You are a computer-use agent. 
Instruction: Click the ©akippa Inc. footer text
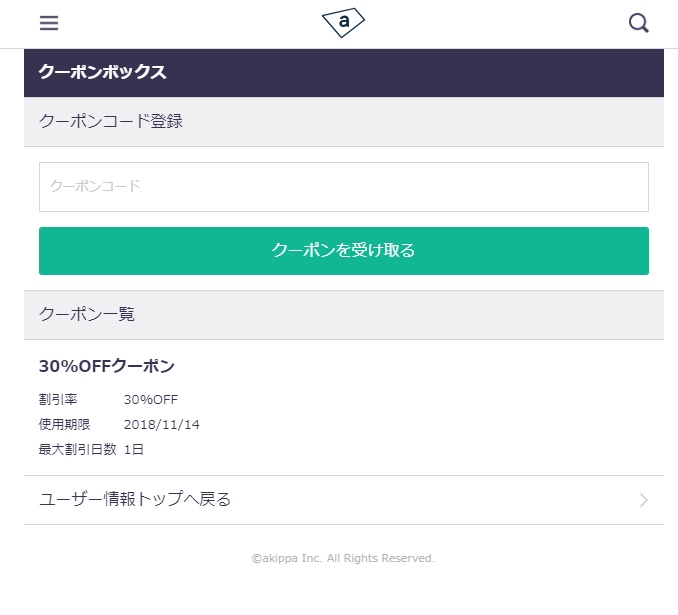tap(287, 558)
